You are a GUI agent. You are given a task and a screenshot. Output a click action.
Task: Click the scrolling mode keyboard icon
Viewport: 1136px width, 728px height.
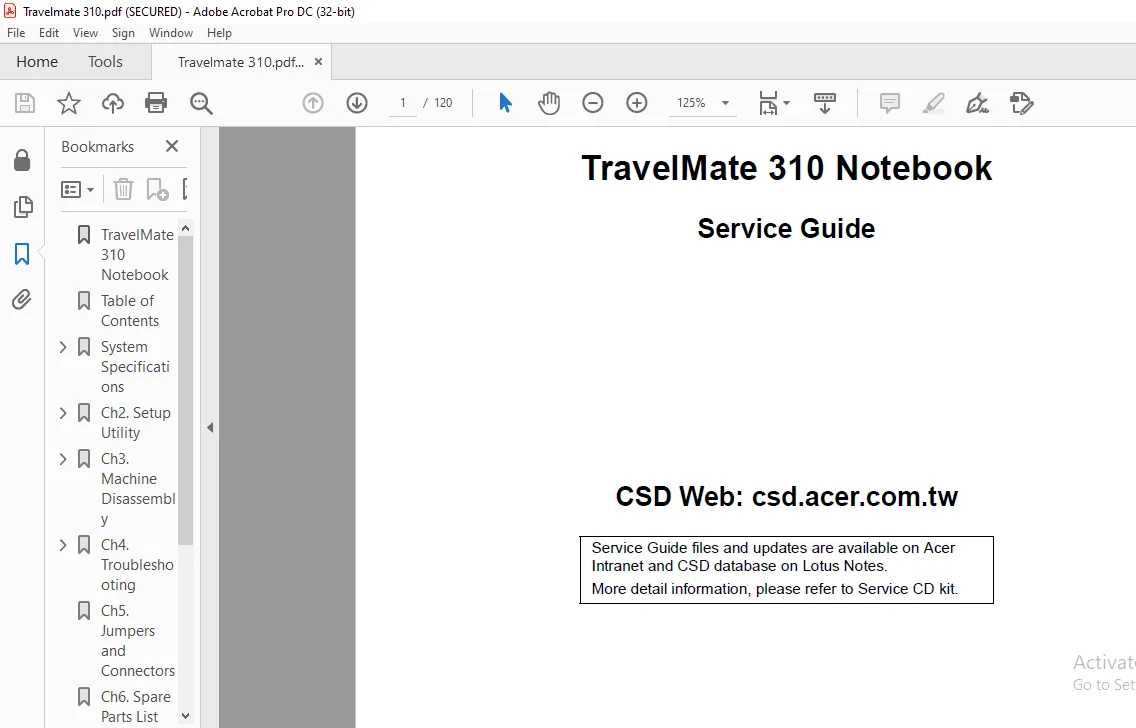pos(824,103)
